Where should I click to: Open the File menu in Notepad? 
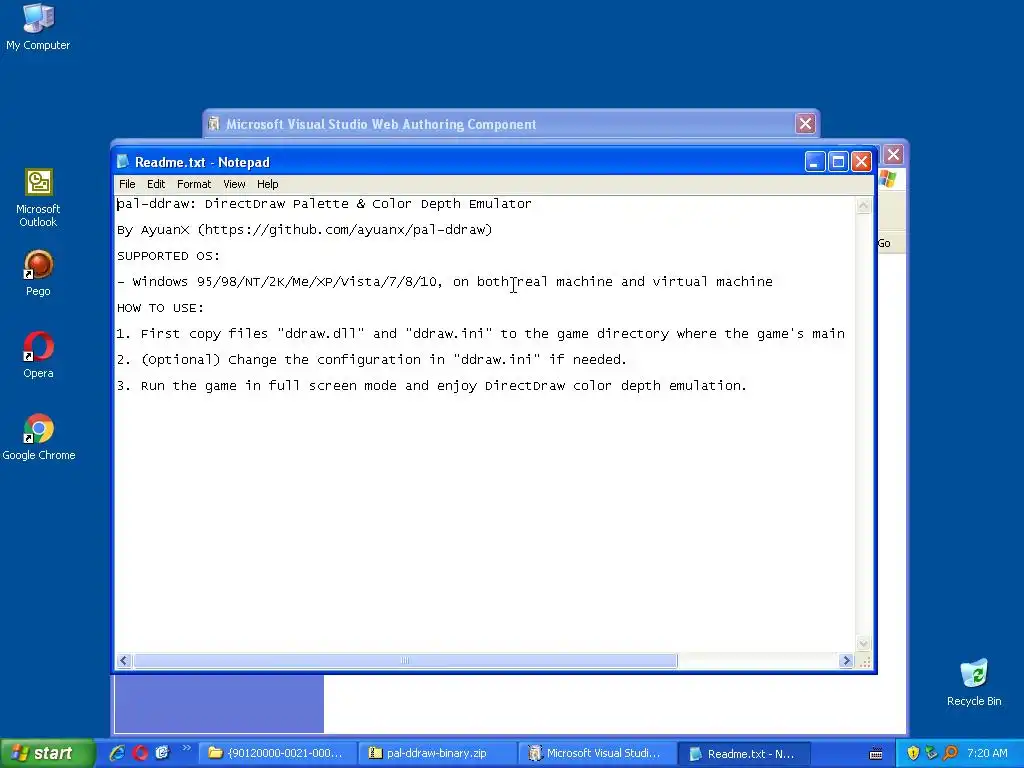click(x=127, y=184)
